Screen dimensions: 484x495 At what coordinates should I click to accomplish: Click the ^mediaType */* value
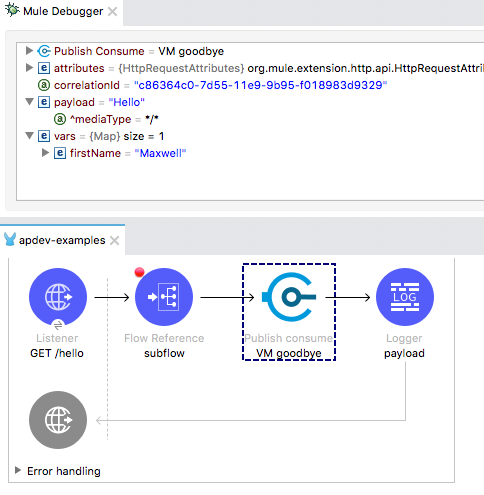pos(152,119)
